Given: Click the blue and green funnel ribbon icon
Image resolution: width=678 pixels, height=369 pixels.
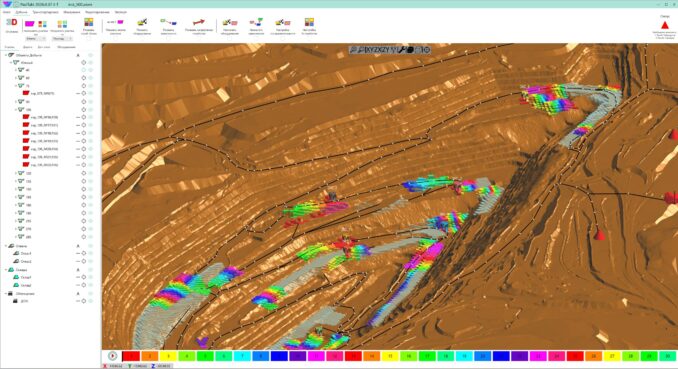Looking at the screenshot, I should point(256,22).
